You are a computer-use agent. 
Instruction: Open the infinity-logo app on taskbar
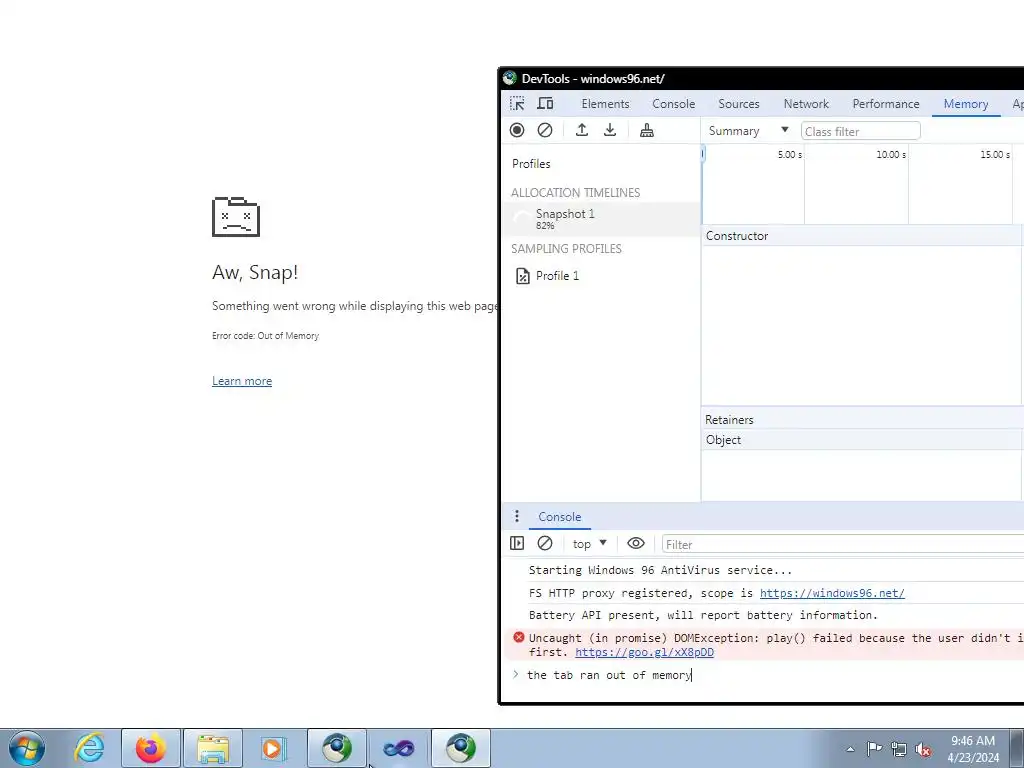point(398,748)
